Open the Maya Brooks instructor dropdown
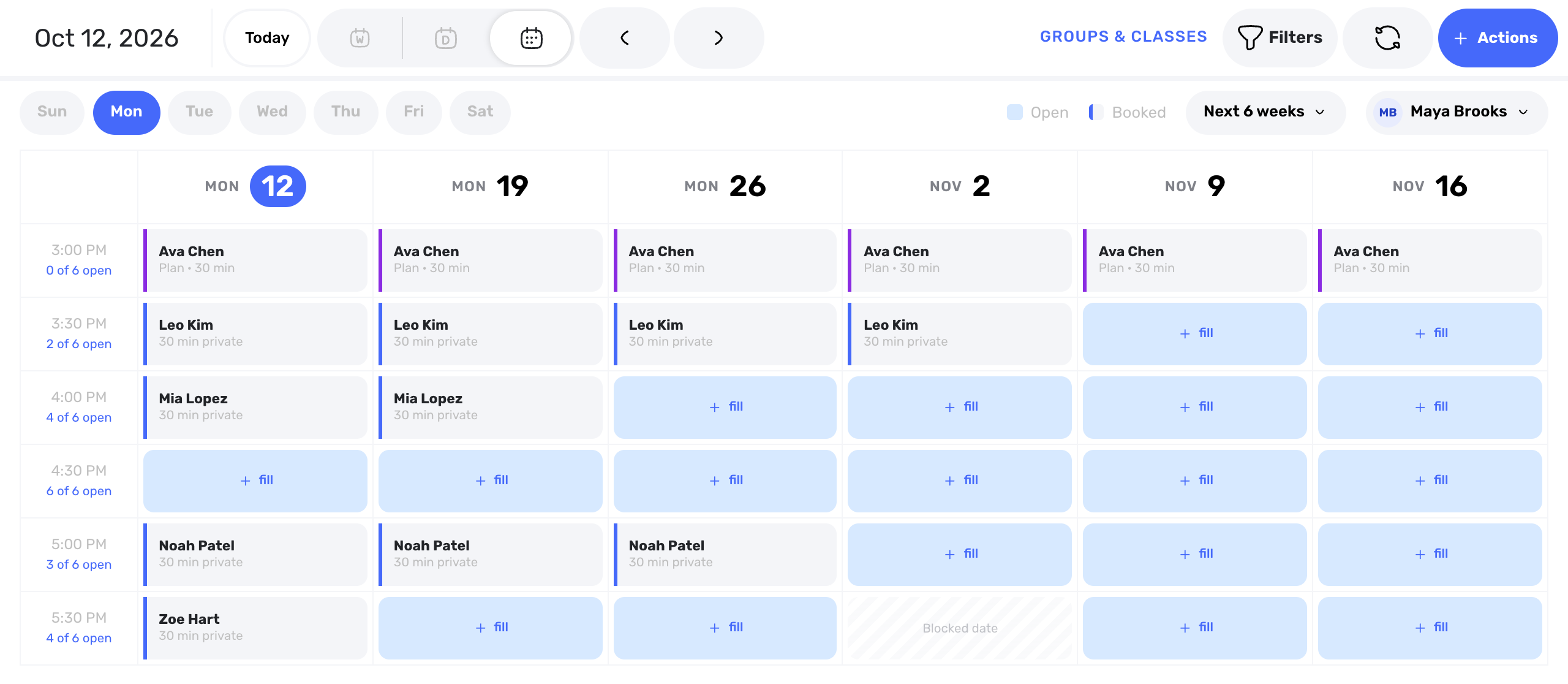1568x684 pixels. (x=1457, y=112)
